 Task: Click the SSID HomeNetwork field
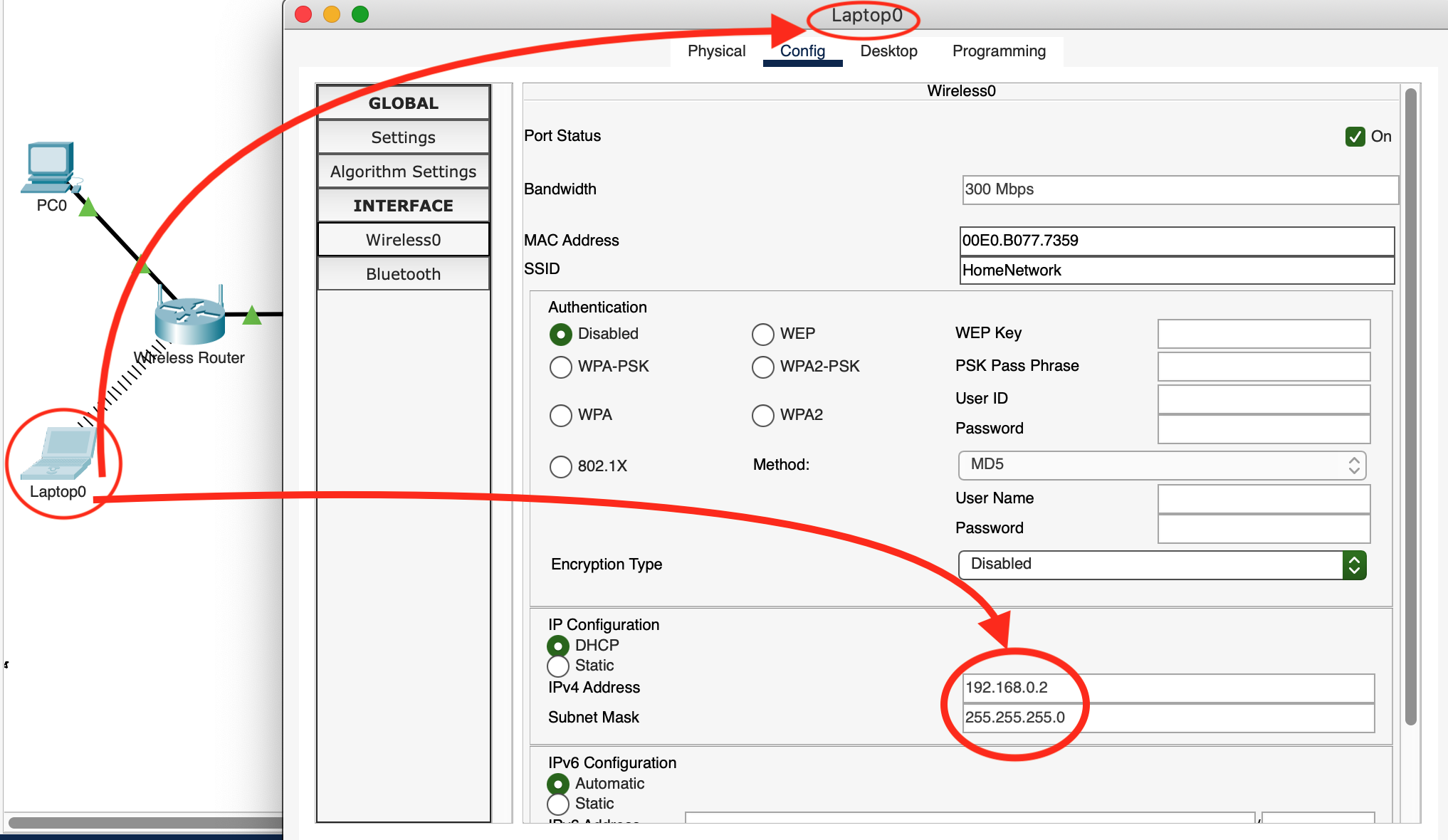pyautogui.click(x=1176, y=271)
